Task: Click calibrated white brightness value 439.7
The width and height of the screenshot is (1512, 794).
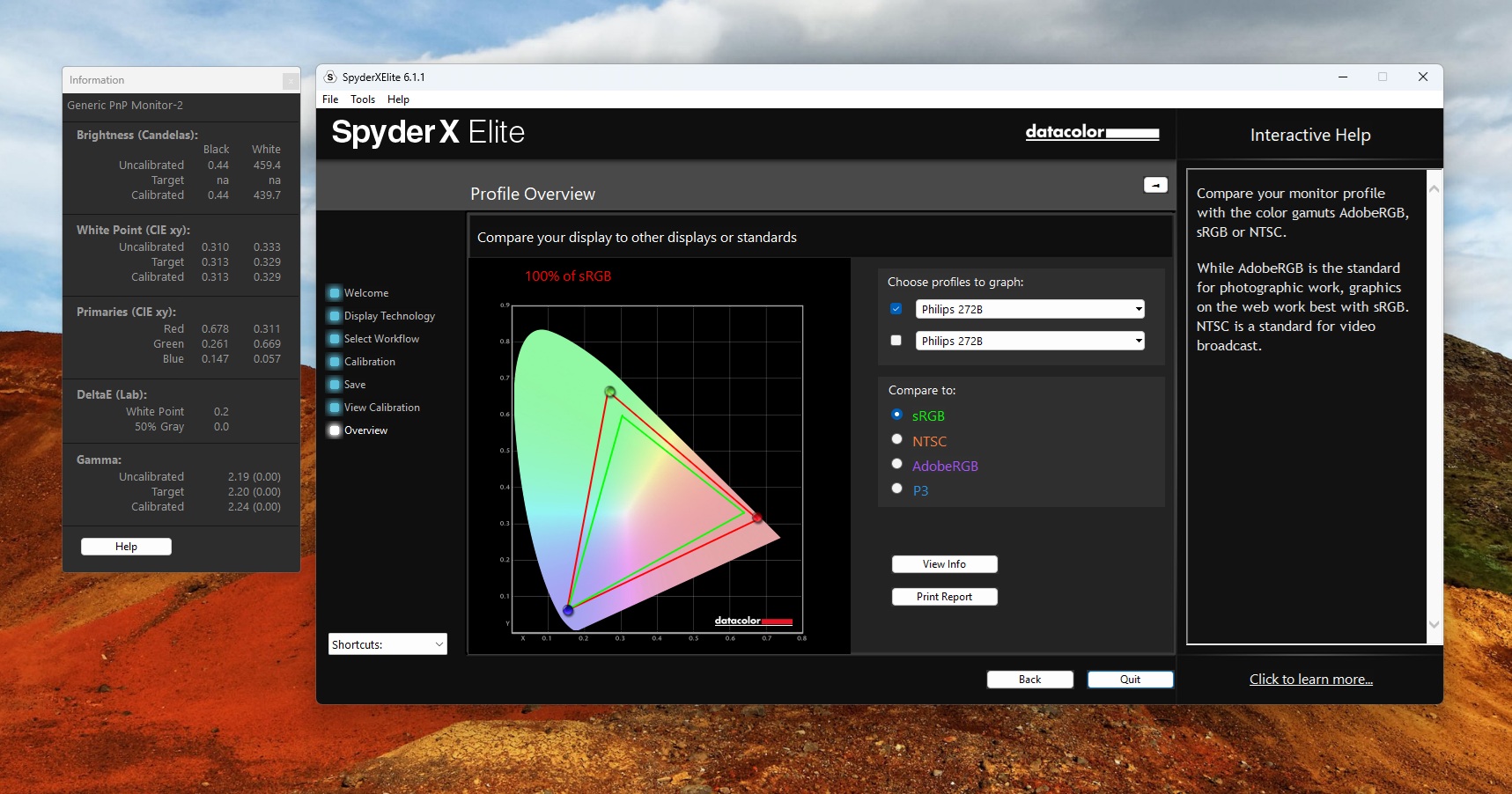Action: 267,195
